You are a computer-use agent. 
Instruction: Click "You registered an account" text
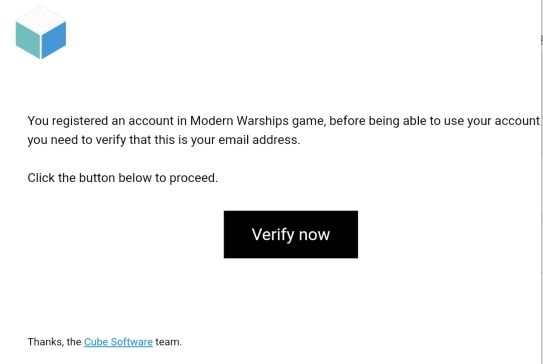pos(100,121)
